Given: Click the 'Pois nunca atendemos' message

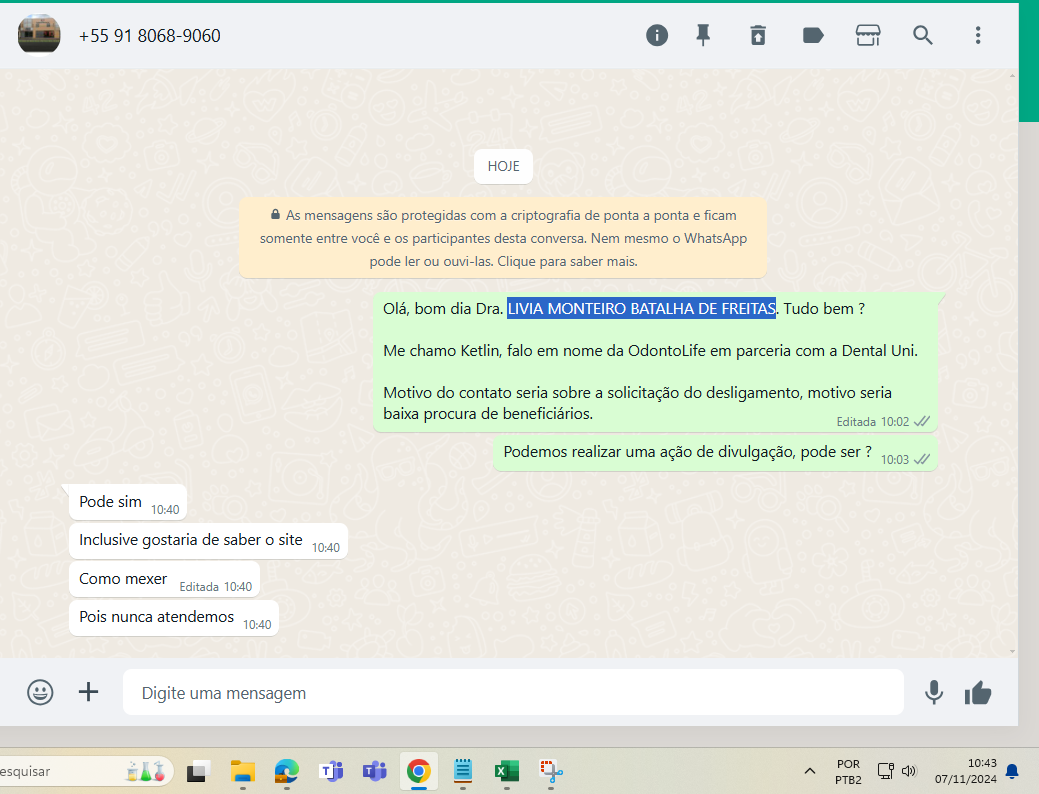Looking at the screenshot, I should [174, 618].
